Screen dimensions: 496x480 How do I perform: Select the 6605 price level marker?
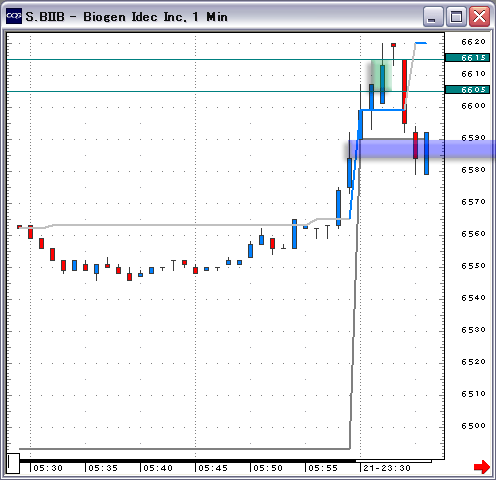pos(467,90)
